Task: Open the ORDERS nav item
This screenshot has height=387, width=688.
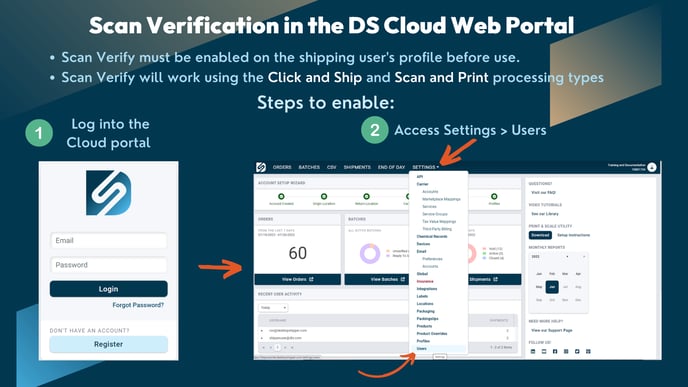Action: coord(282,167)
